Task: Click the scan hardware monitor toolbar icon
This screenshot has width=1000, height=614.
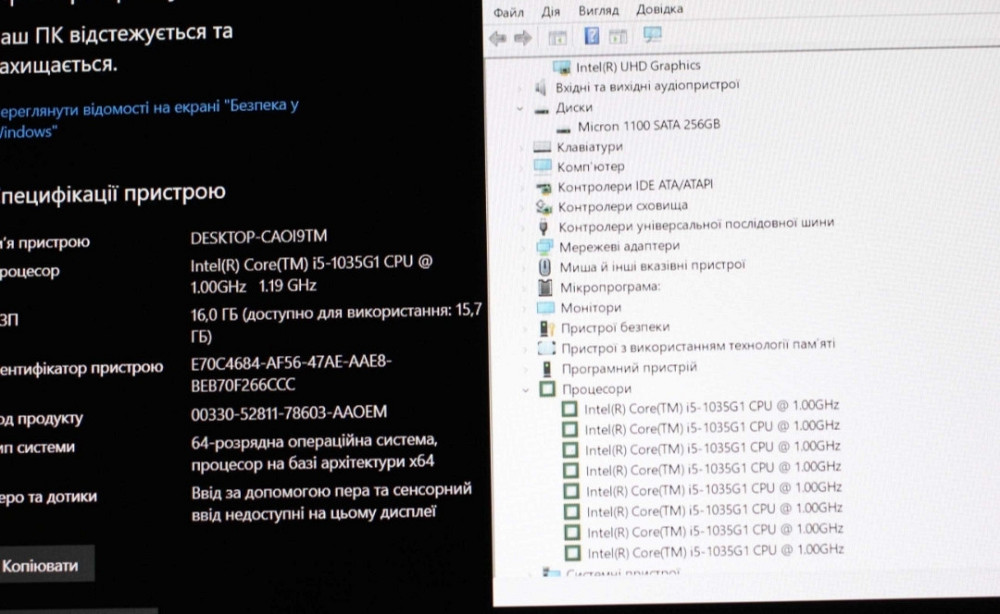Action: coord(652,37)
